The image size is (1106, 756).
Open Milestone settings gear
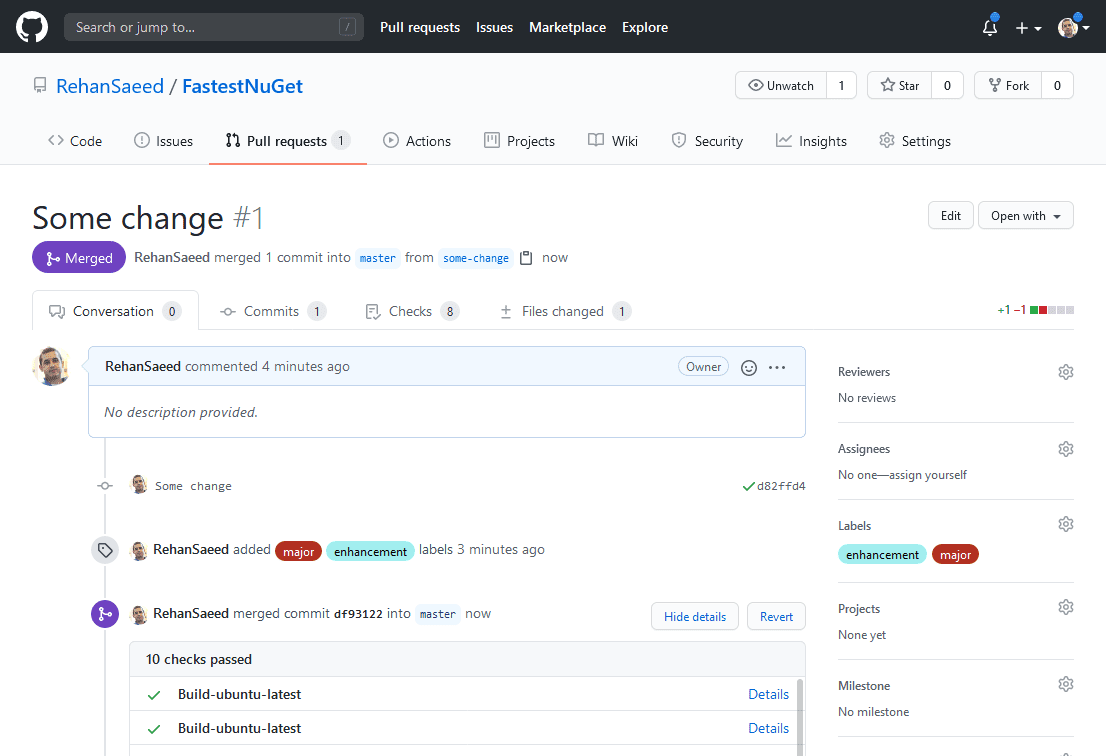pos(1066,683)
